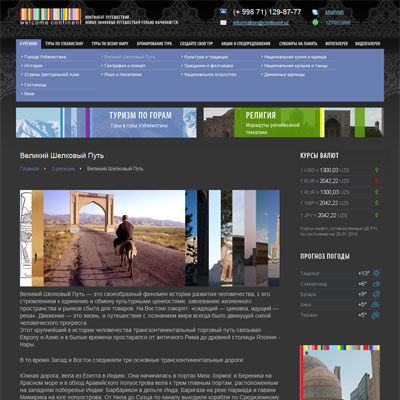Select the 'Фотогалерея' menu item
Viewport: 400px width, 400px height.
(x=336, y=44)
